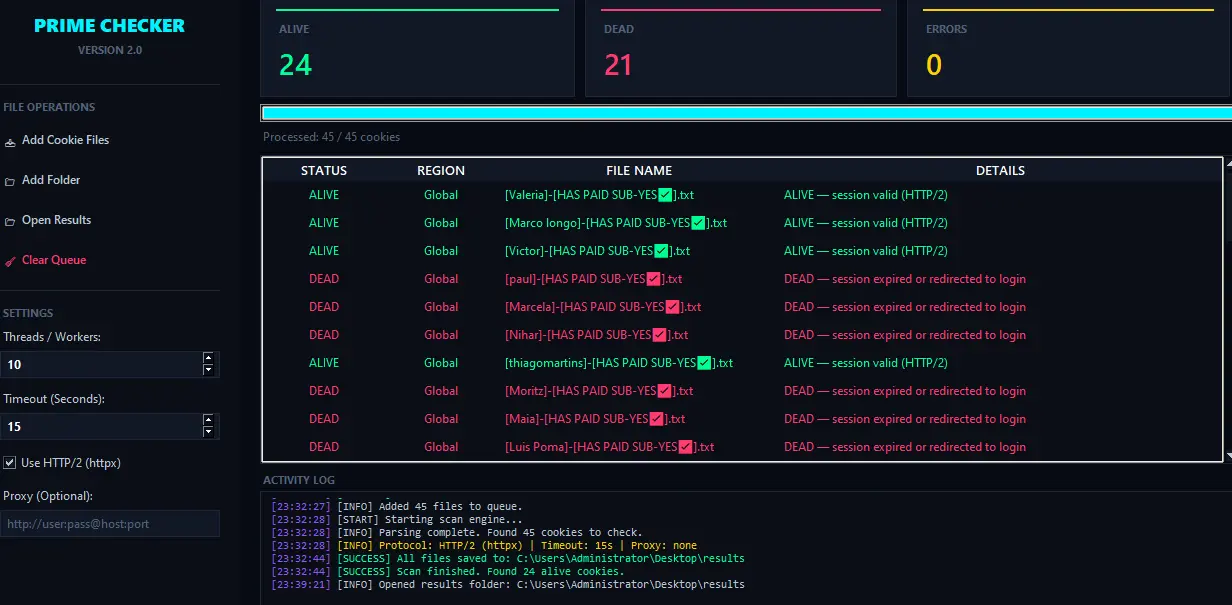
Task: Click results table scrollbar up arrow
Action: 1228,164
